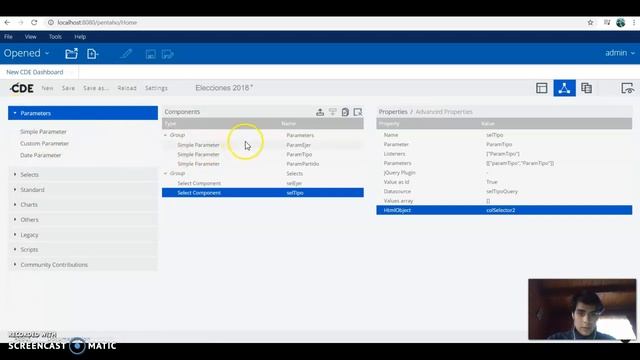The width and height of the screenshot is (640, 360).
Task: Select the ParamTipo component row
Action: [x=262, y=154]
